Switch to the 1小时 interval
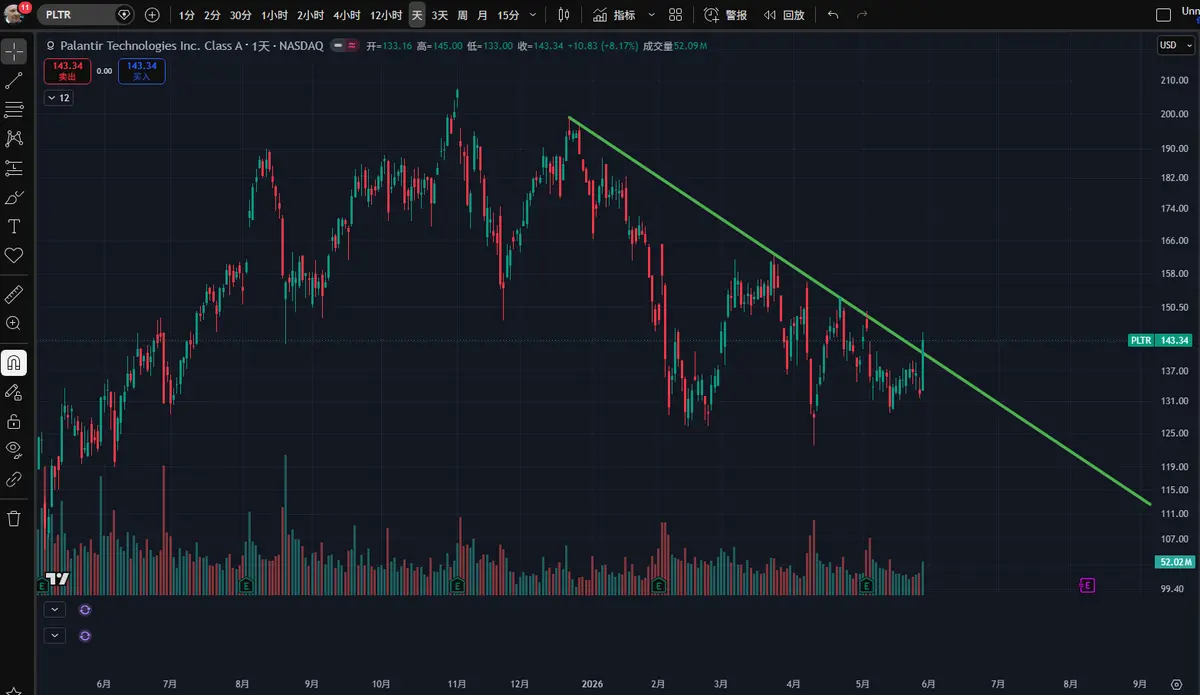The height and width of the screenshot is (695, 1200). [275, 15]
